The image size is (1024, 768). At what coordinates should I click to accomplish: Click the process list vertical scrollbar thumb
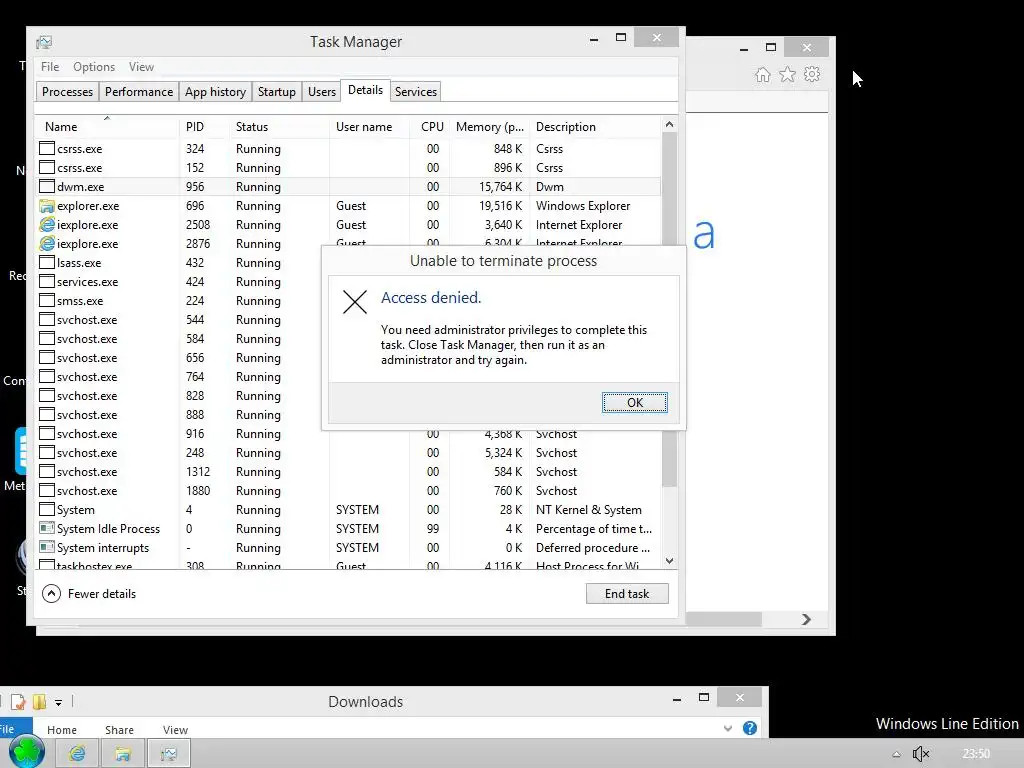click(669, 310)
